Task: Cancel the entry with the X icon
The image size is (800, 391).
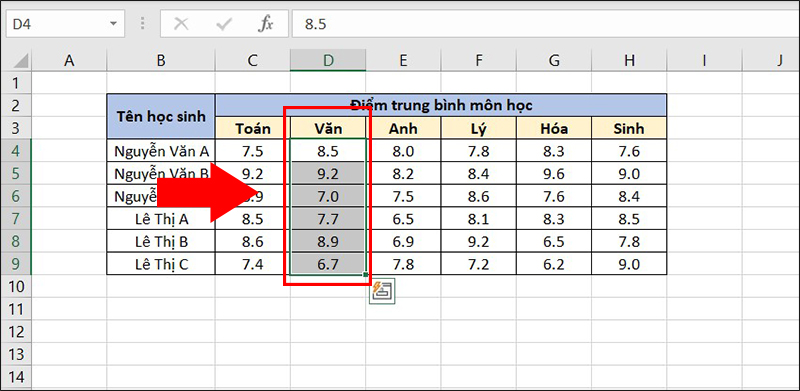Action: click(x=182, y=23)
